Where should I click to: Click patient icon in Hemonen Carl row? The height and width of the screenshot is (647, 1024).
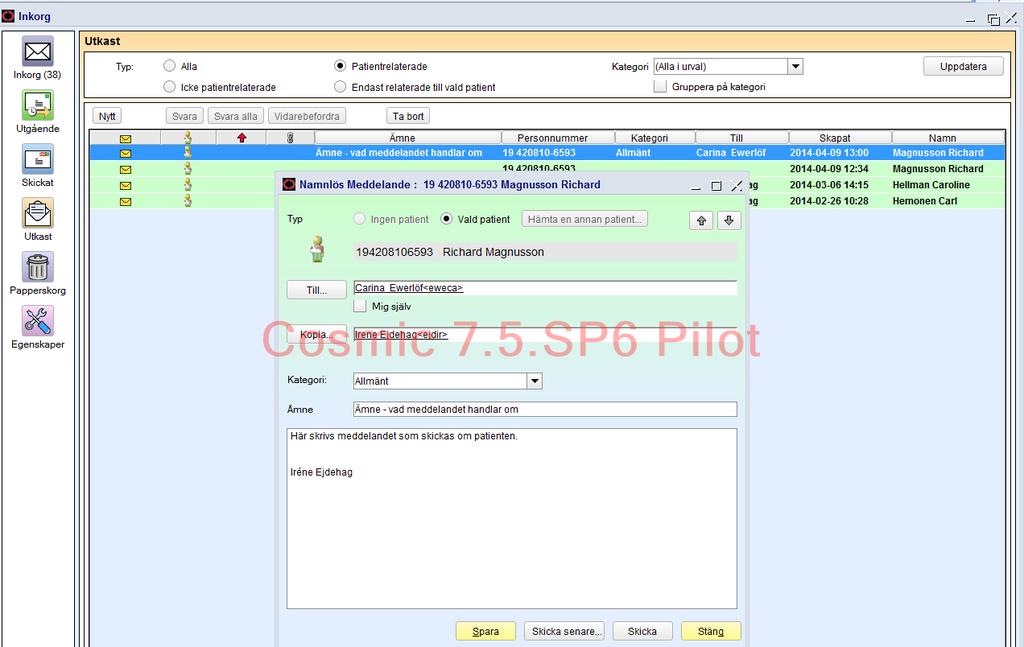coord(188,201)
